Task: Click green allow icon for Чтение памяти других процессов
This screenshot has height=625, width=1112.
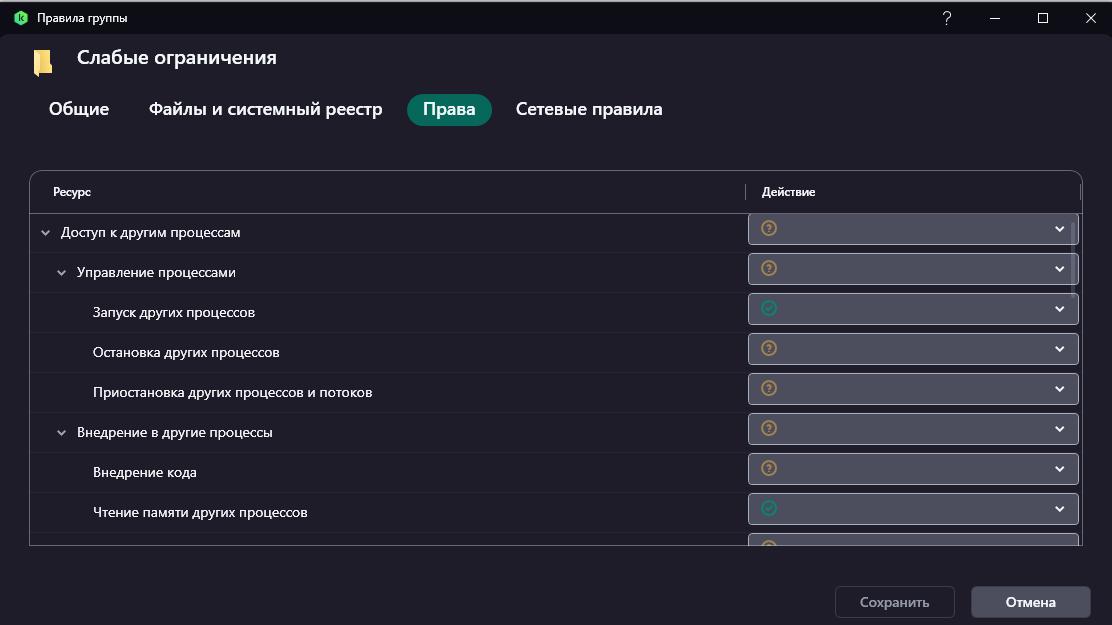Action: tap(769, 509)
